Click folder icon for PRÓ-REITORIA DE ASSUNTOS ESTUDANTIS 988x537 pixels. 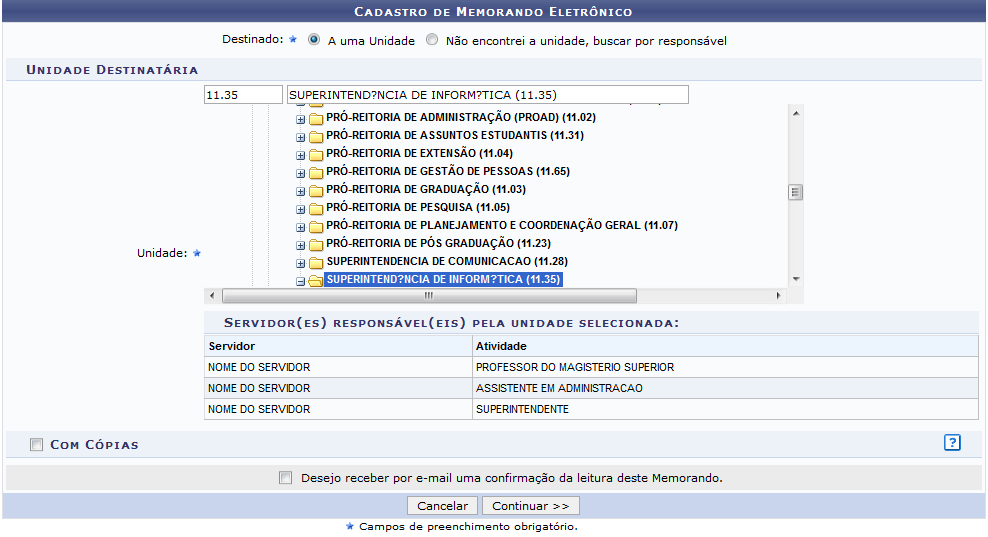pos(316,136)
